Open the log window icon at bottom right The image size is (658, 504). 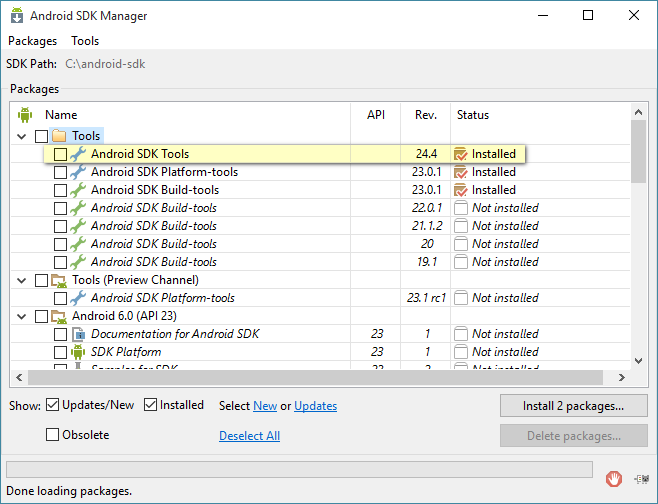pos(642,479)
